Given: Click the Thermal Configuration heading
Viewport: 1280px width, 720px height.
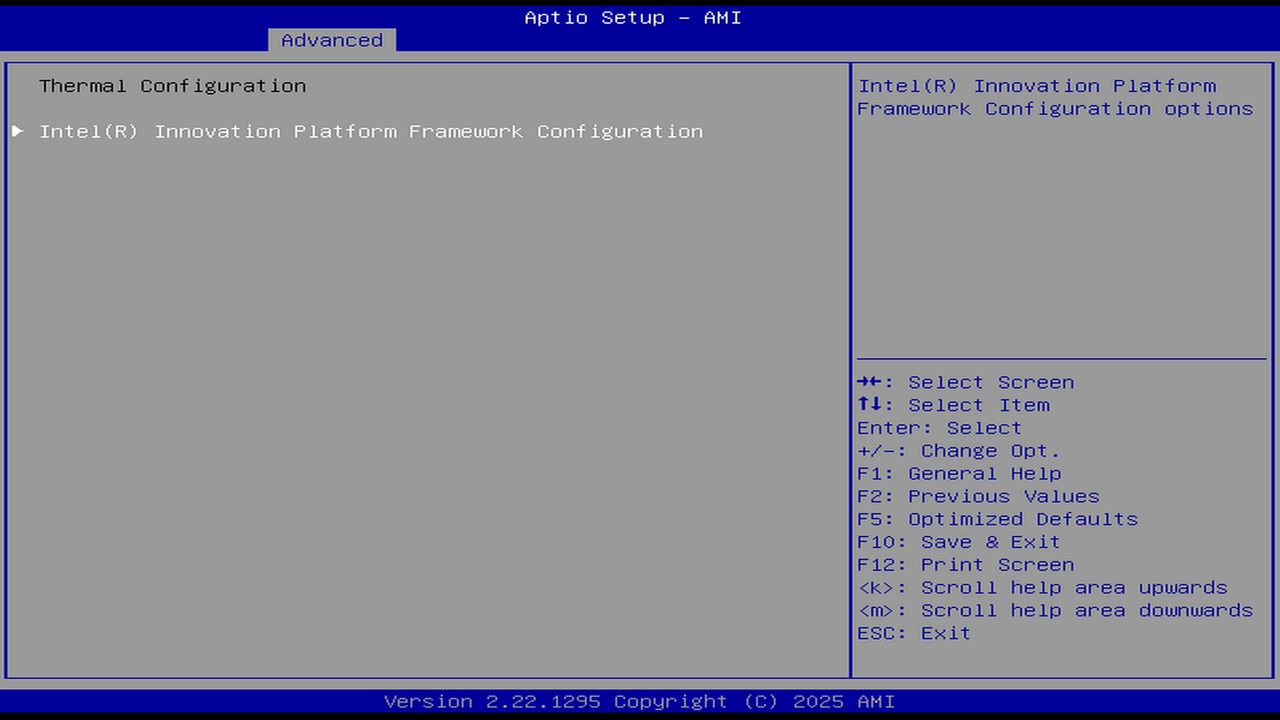Looking at the screenshot, I should pyautogui.click(x=172, y=86).
